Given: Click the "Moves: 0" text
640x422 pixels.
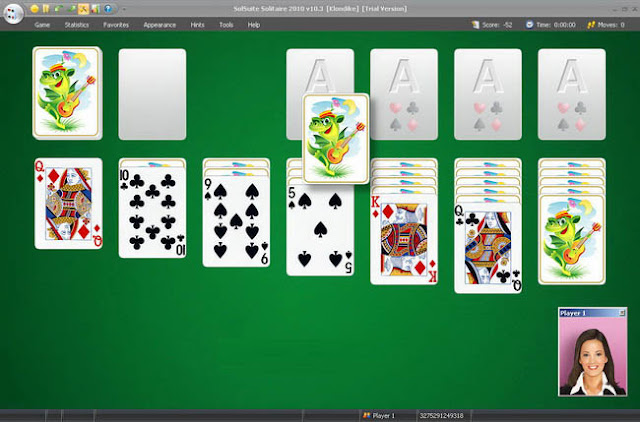Looking at the screenshot, I should tap(611, 25).
